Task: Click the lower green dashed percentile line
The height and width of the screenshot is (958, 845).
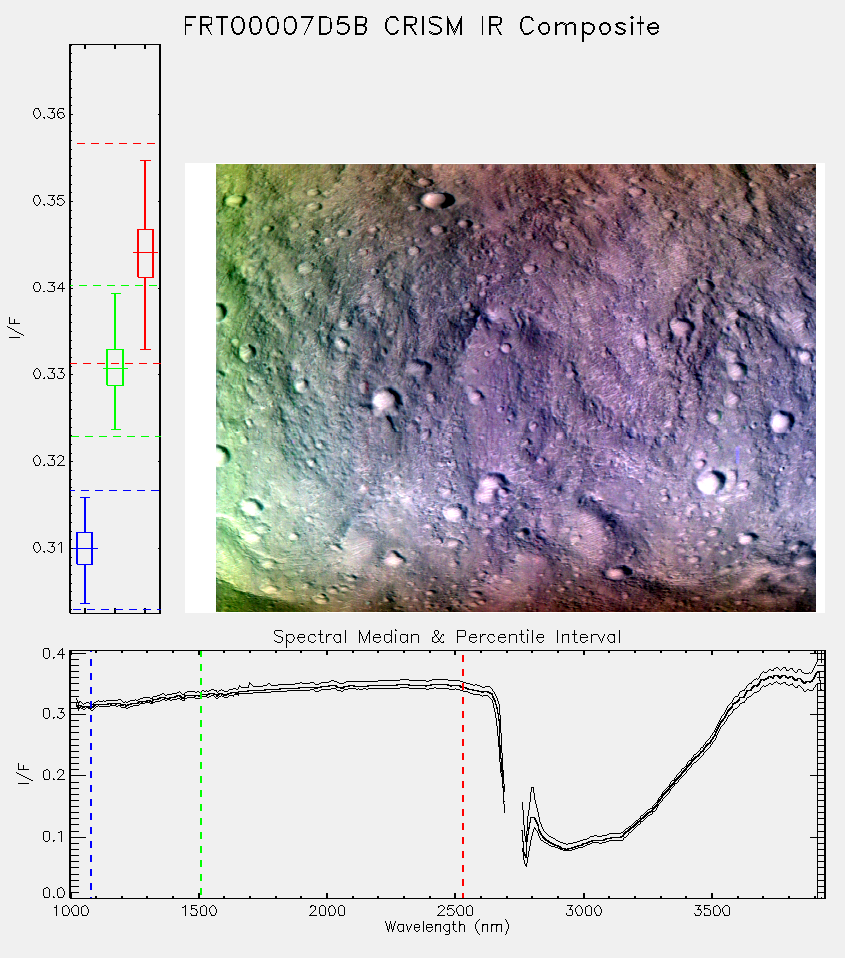Action: tap(115, 436)
